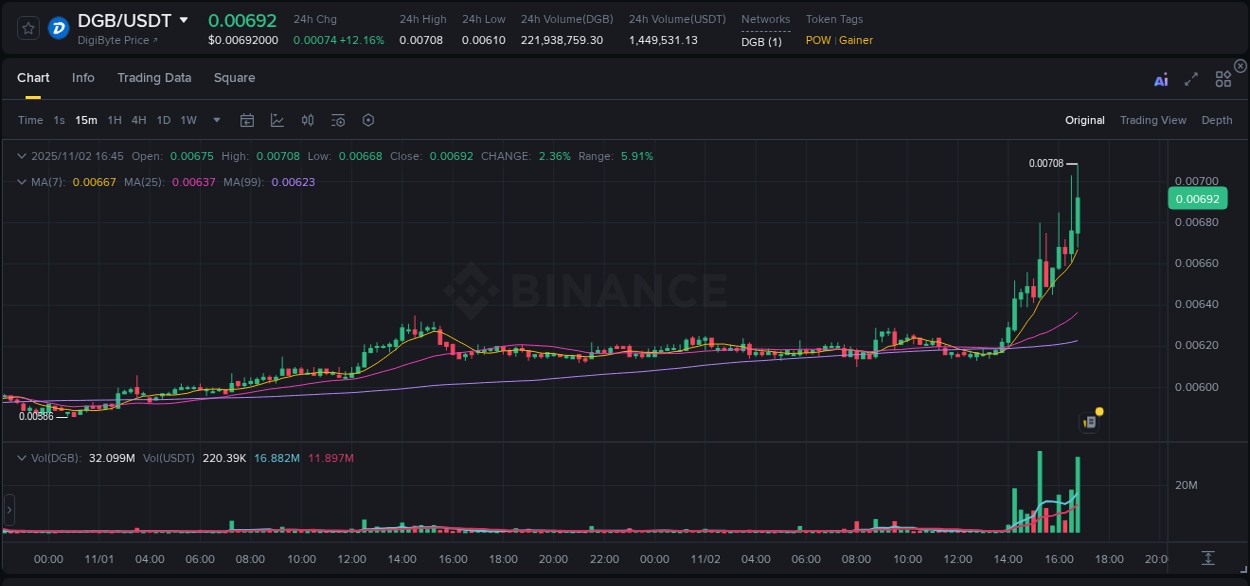Click the chart screenshot camera icon
1250x586 pixels.
pyautogui.click(x=1090, y=421)
